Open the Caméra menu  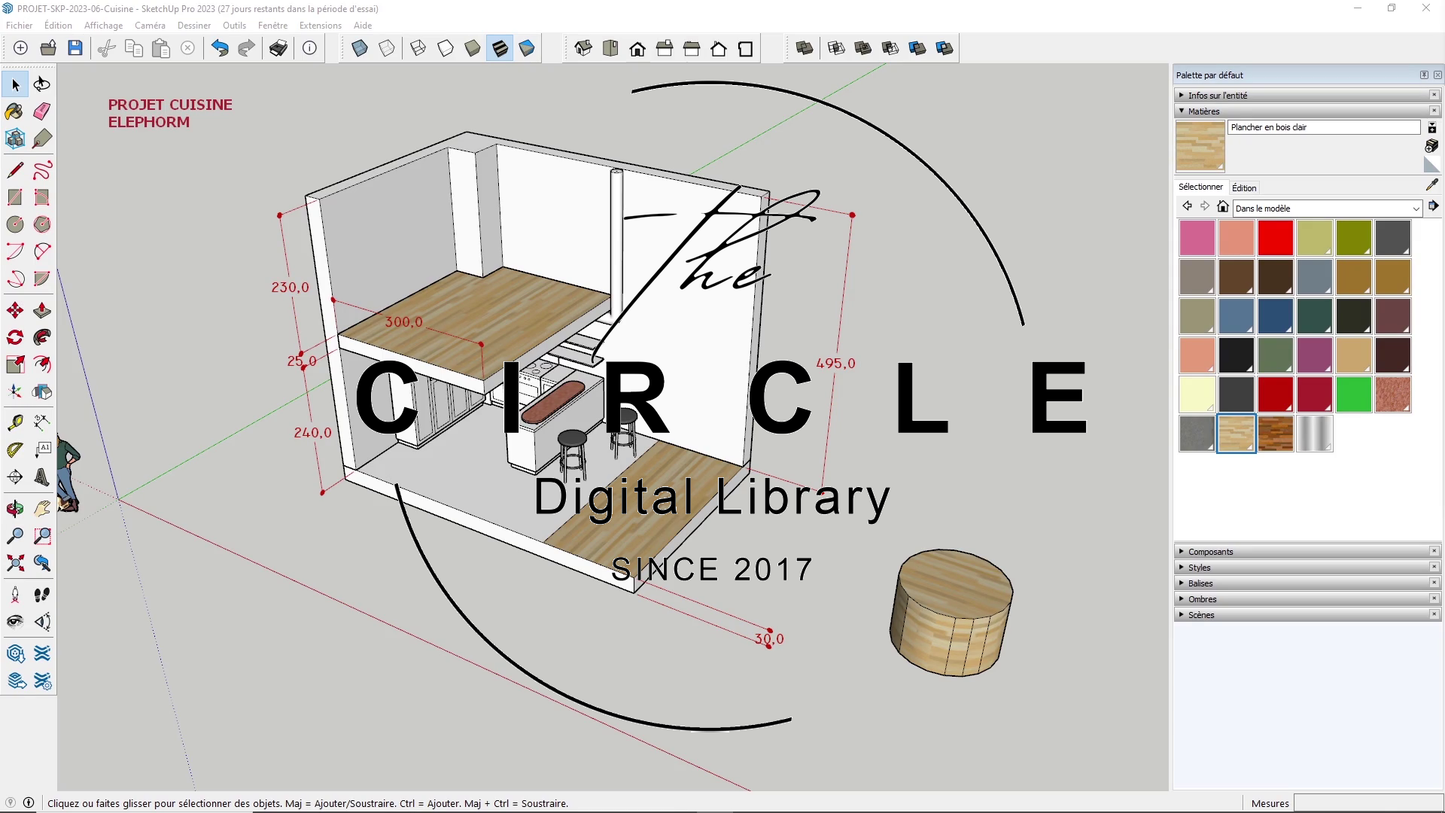pos(150,25)
